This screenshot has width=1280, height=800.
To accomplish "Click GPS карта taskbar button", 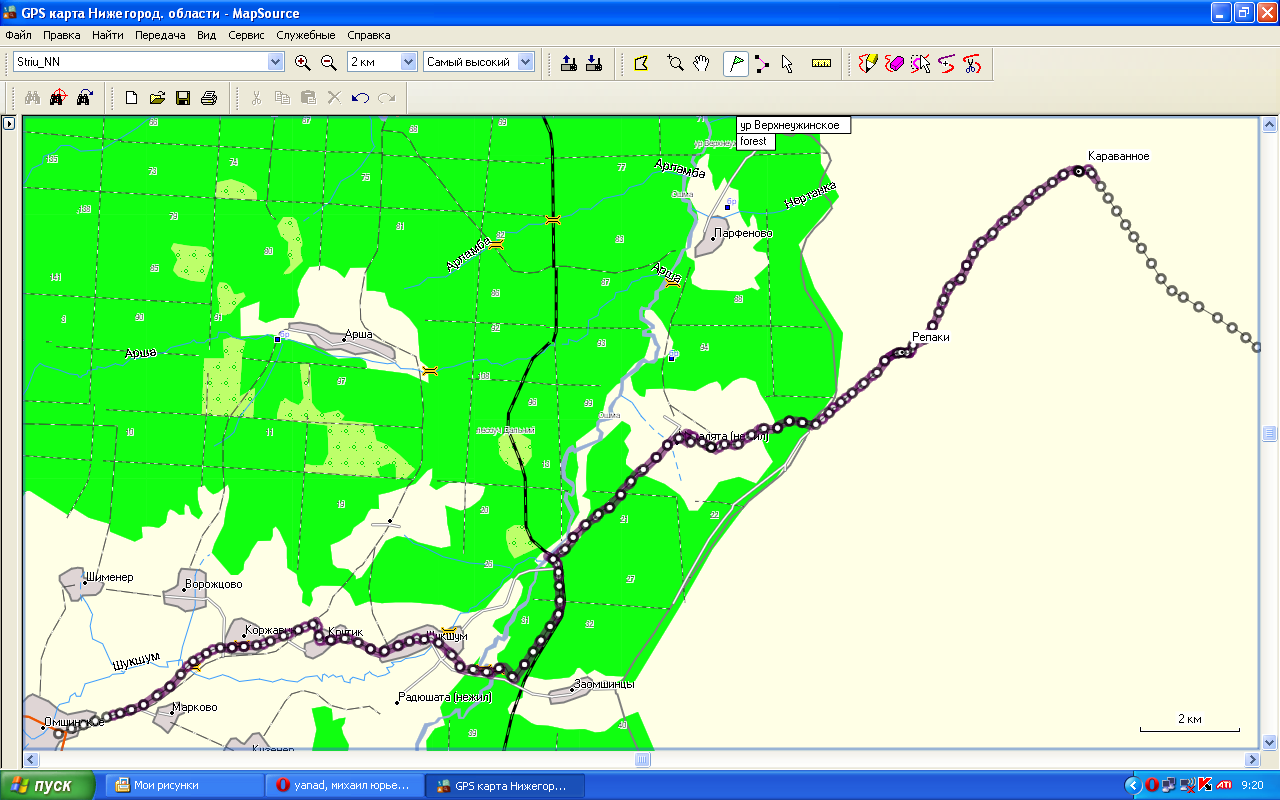I will click(504, 786).
